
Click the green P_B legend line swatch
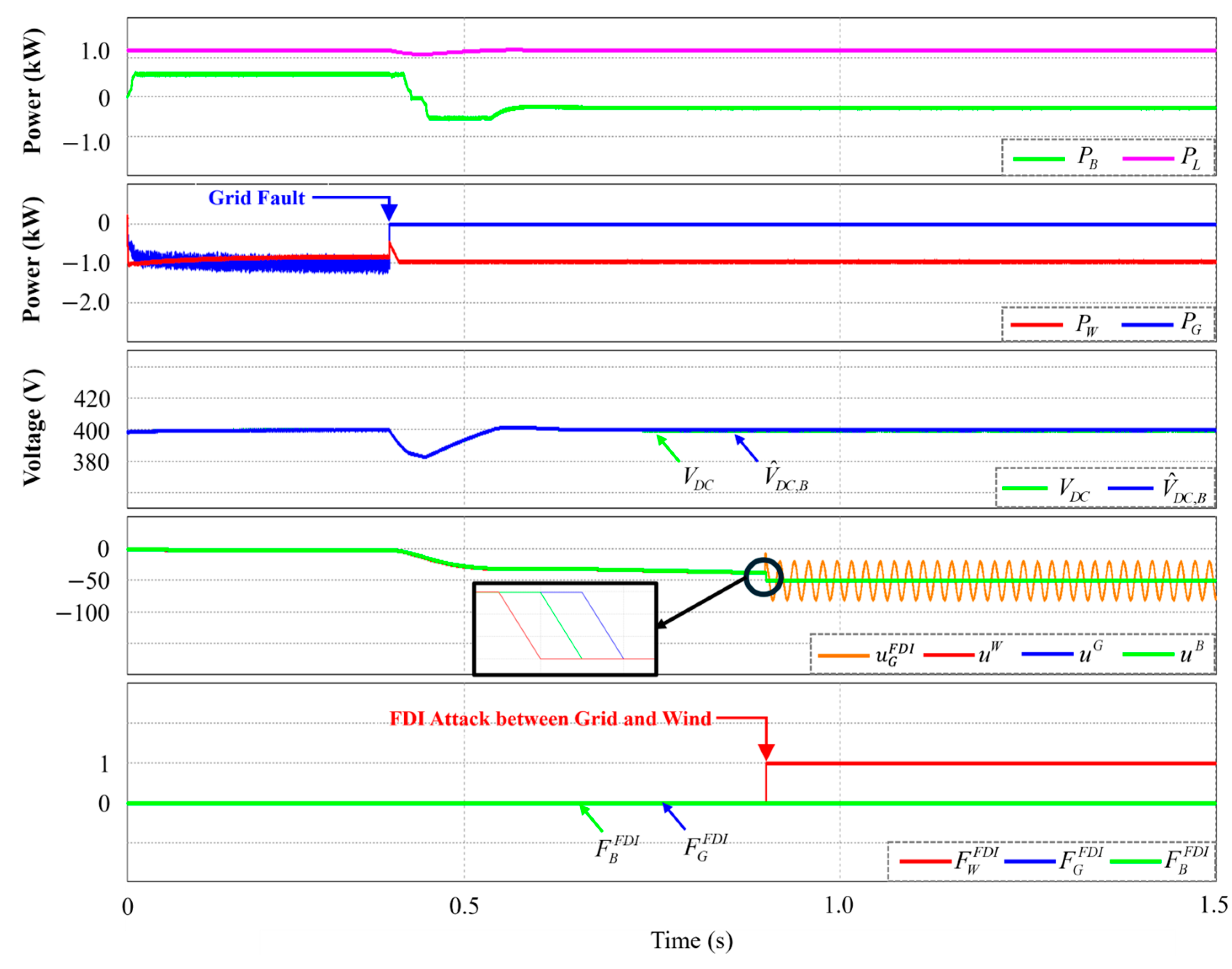point(1039,159)
